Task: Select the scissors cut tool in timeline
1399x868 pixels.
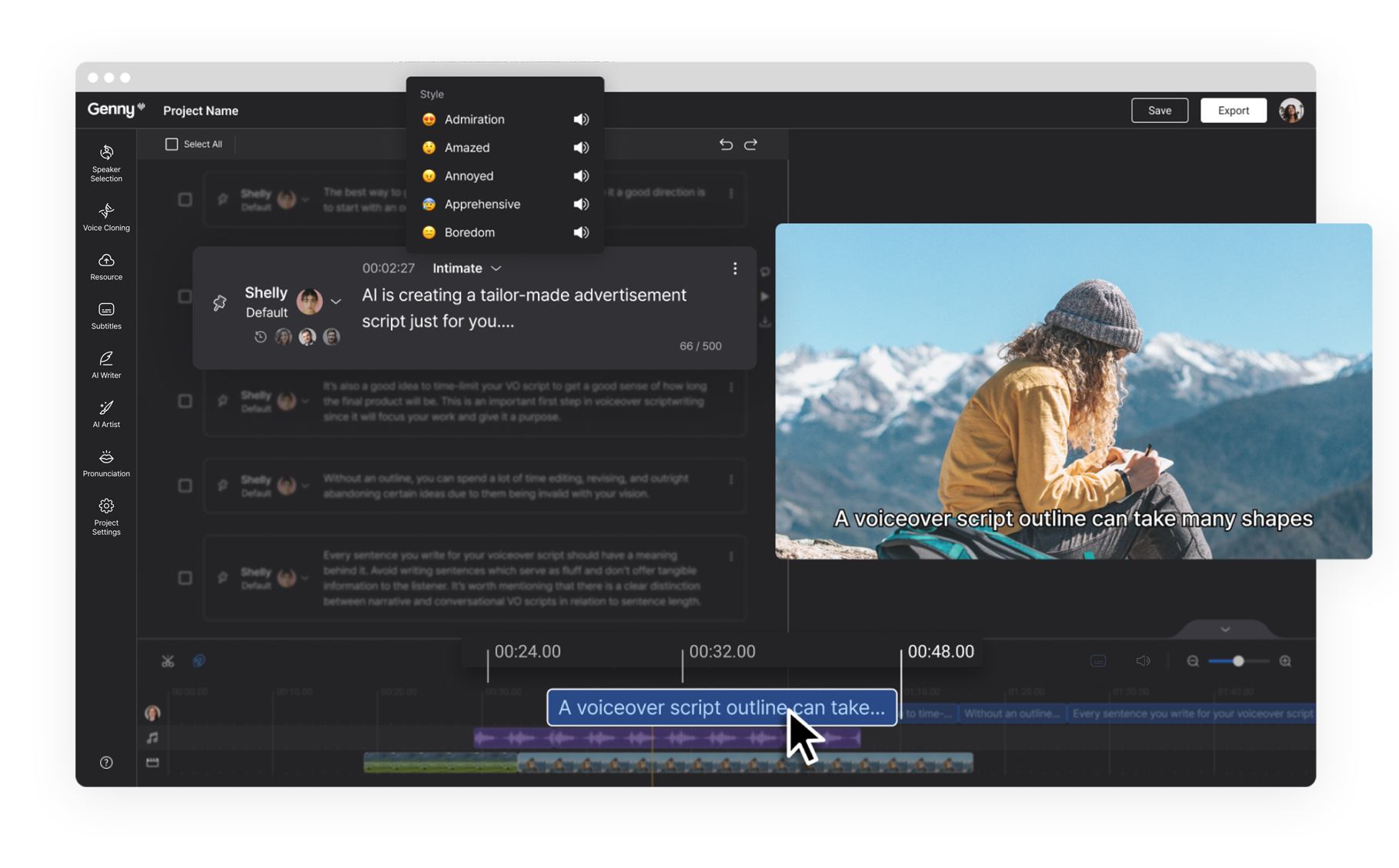Action: (x=168, y=661)
